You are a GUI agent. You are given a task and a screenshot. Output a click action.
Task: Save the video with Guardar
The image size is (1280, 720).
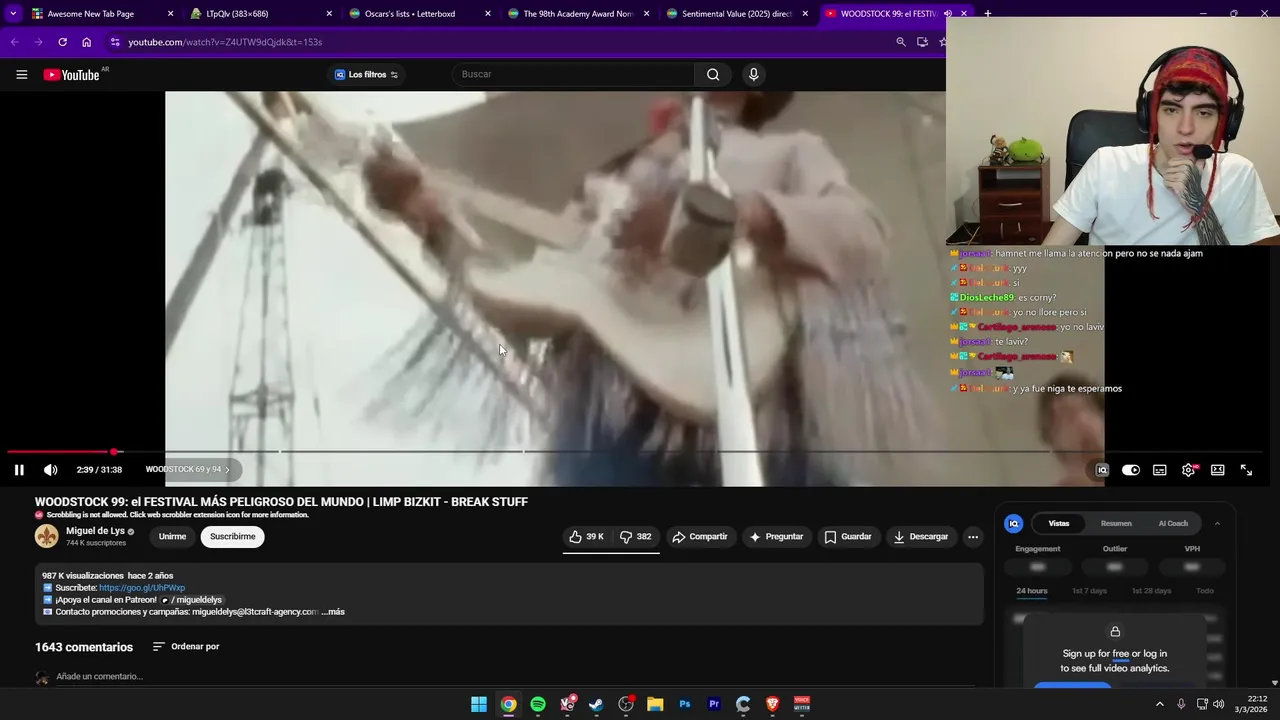click(x=848, y=537)
